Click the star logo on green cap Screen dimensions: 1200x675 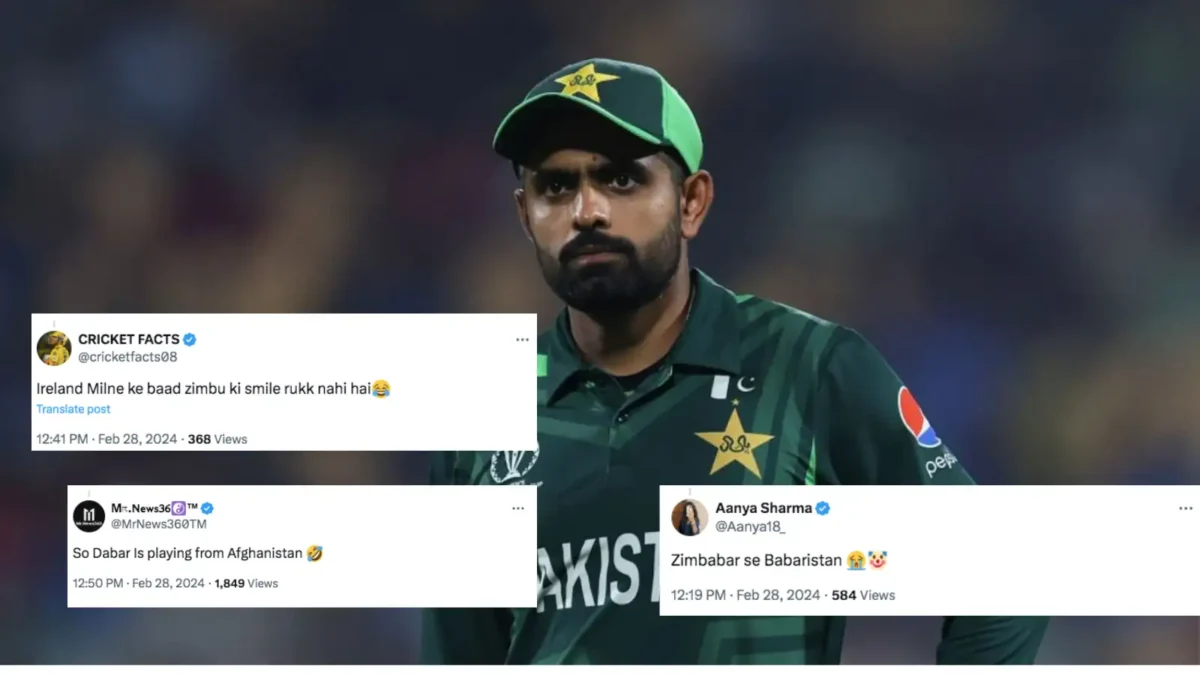[586, 81]
